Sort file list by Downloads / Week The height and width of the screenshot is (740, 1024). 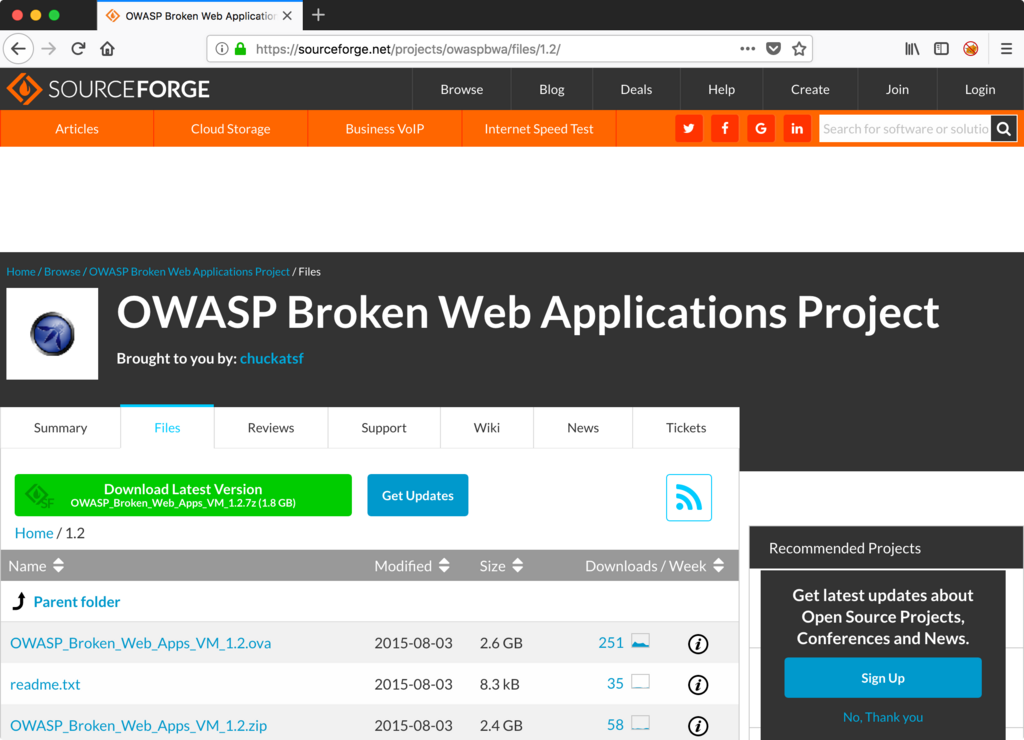pyautogui.click(x=655, y=566)
